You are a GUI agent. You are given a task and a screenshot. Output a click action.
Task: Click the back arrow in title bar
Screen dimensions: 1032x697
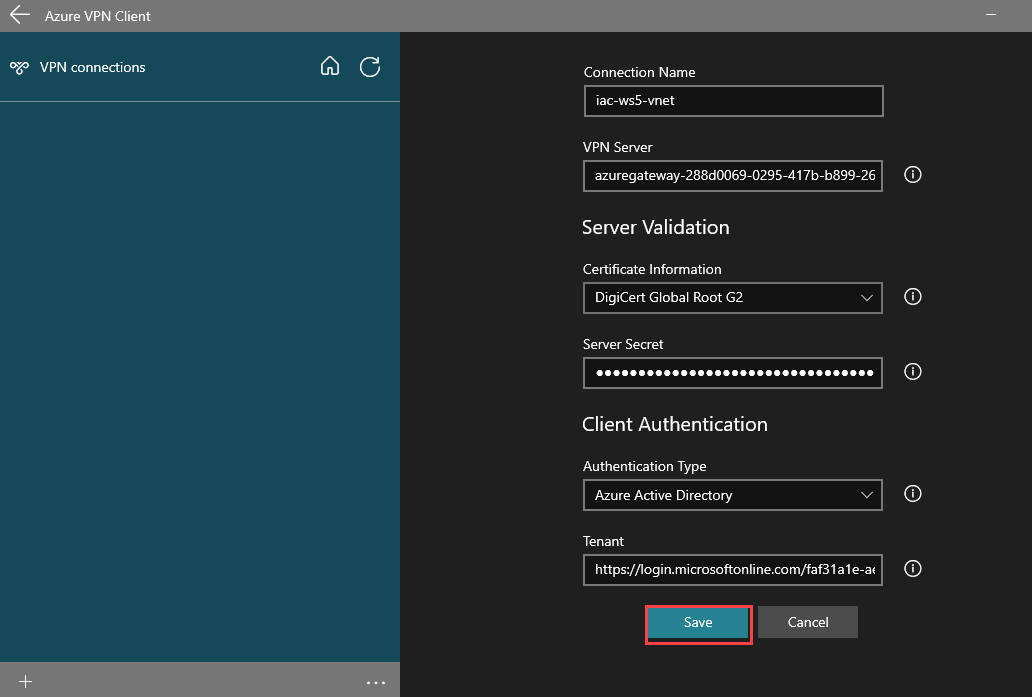[20, 15]
